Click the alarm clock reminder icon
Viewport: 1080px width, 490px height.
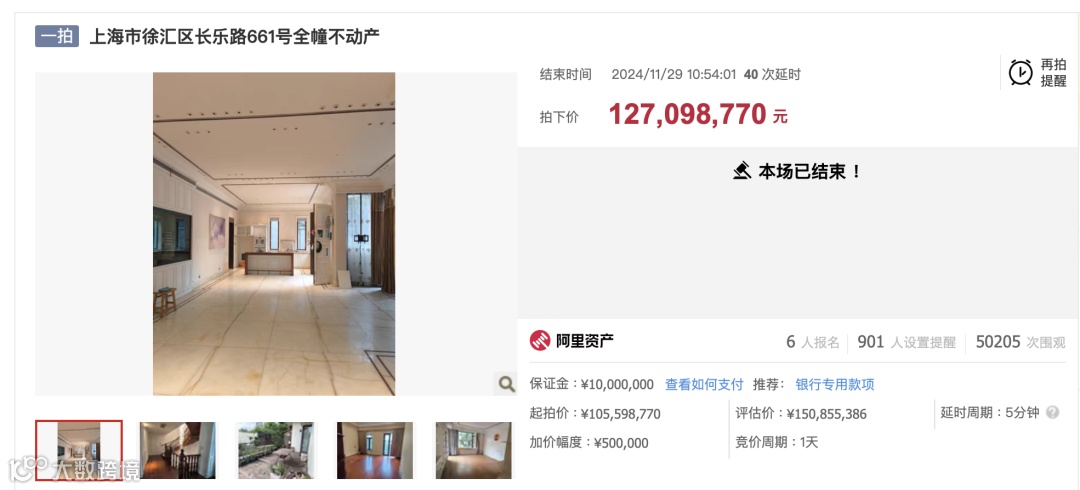pos(1021,72)
